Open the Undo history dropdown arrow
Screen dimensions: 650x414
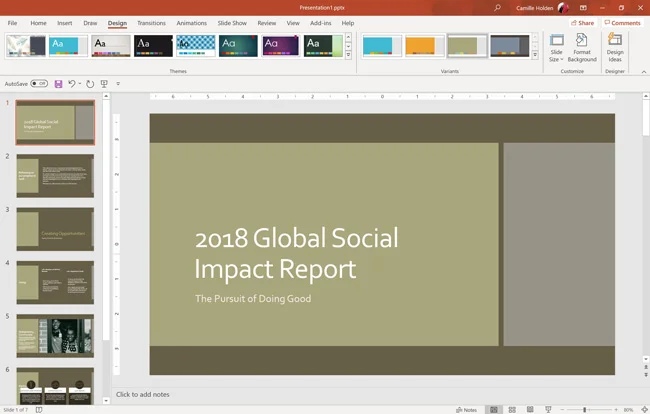tap(80, 84)
